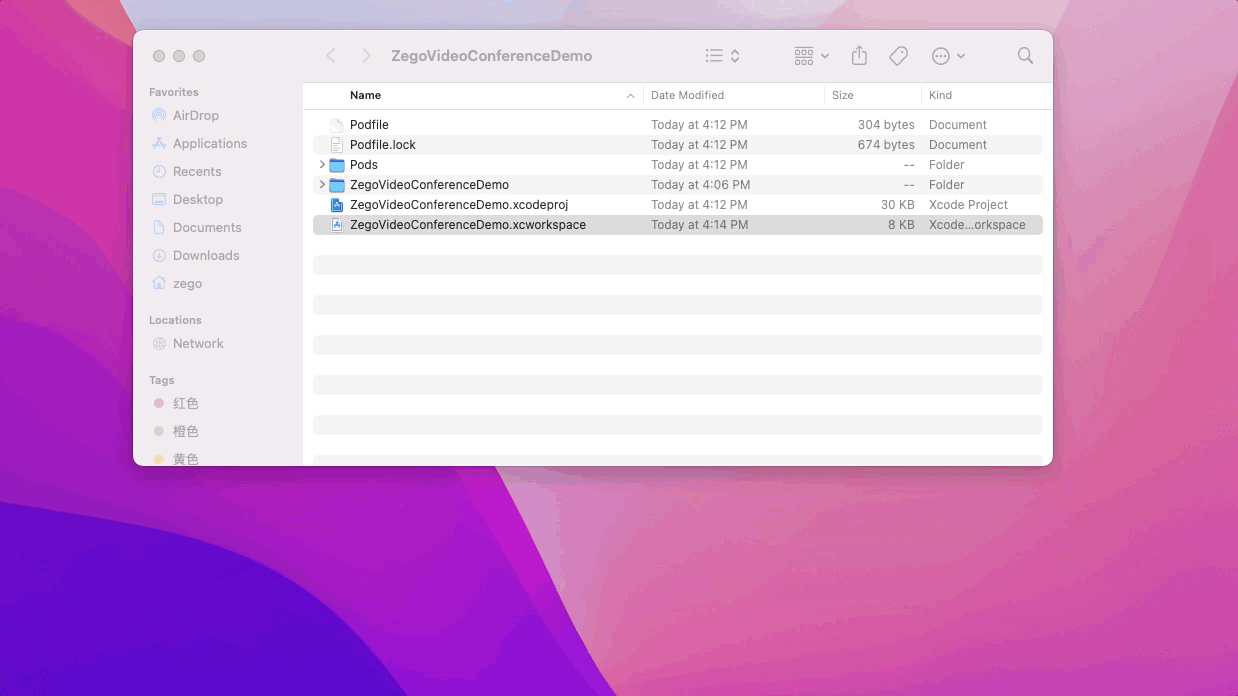This screenshot has width=1238, height=696.
Task: Sort by the Kind column header
Action: 940,95
